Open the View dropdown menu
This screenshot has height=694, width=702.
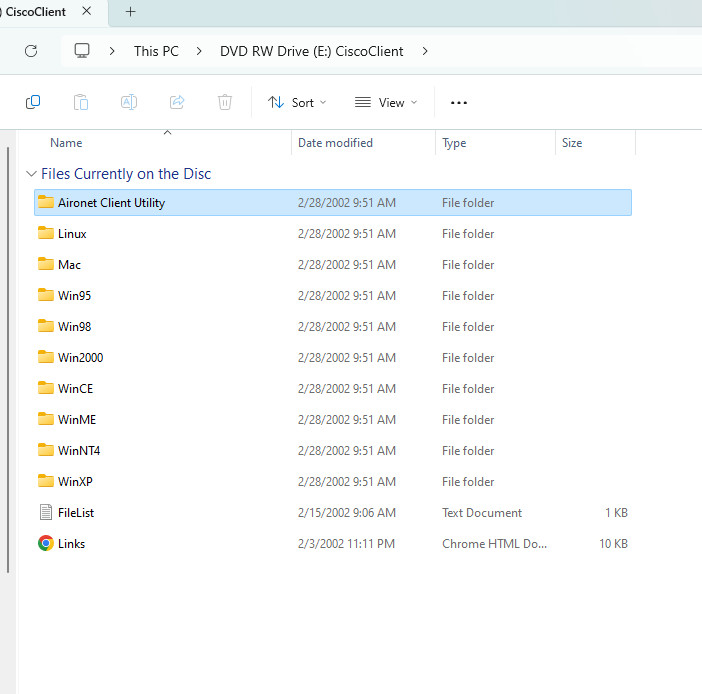[386, 103]
